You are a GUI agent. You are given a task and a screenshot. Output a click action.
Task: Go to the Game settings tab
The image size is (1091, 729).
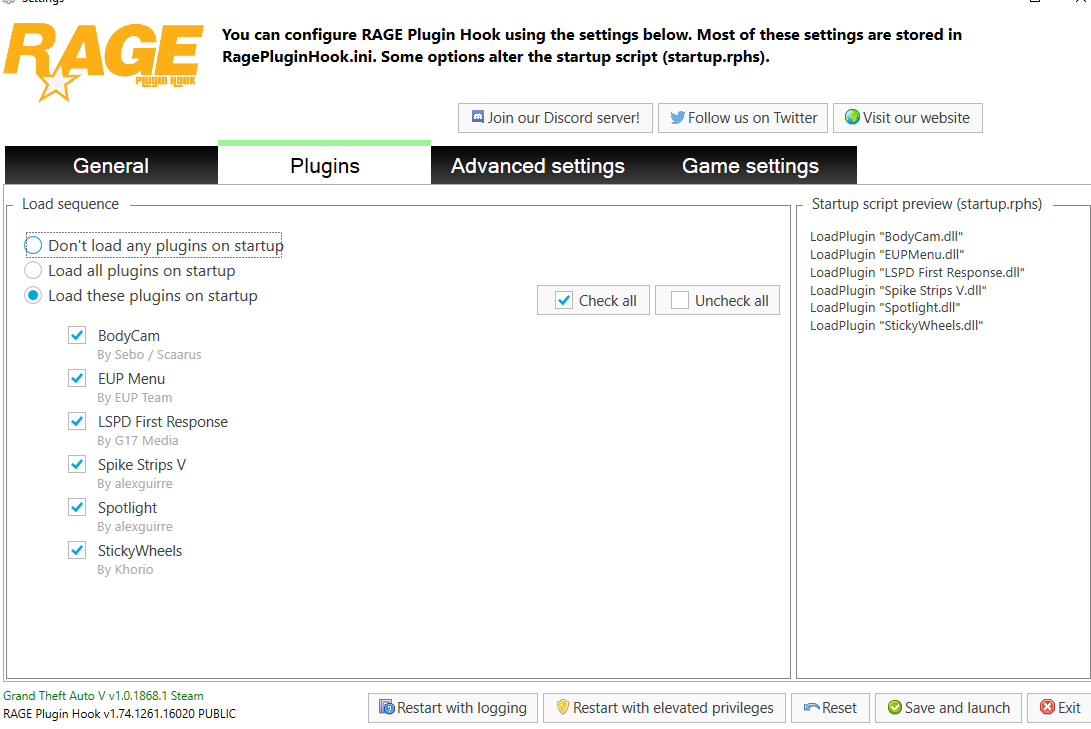pyautogui.click(x=750, y=166)
